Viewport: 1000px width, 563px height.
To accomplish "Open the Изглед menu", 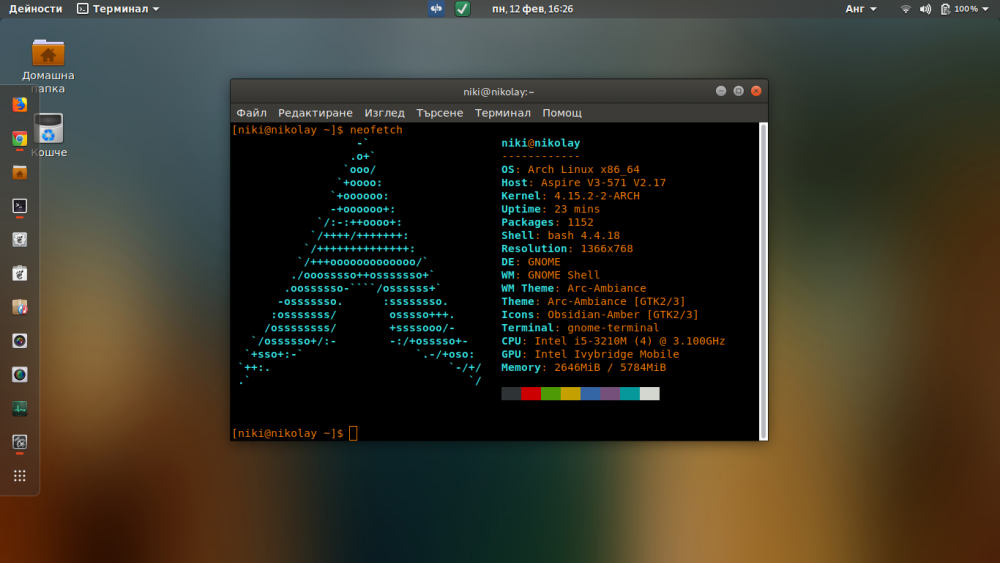I will (x=385, y=113).
